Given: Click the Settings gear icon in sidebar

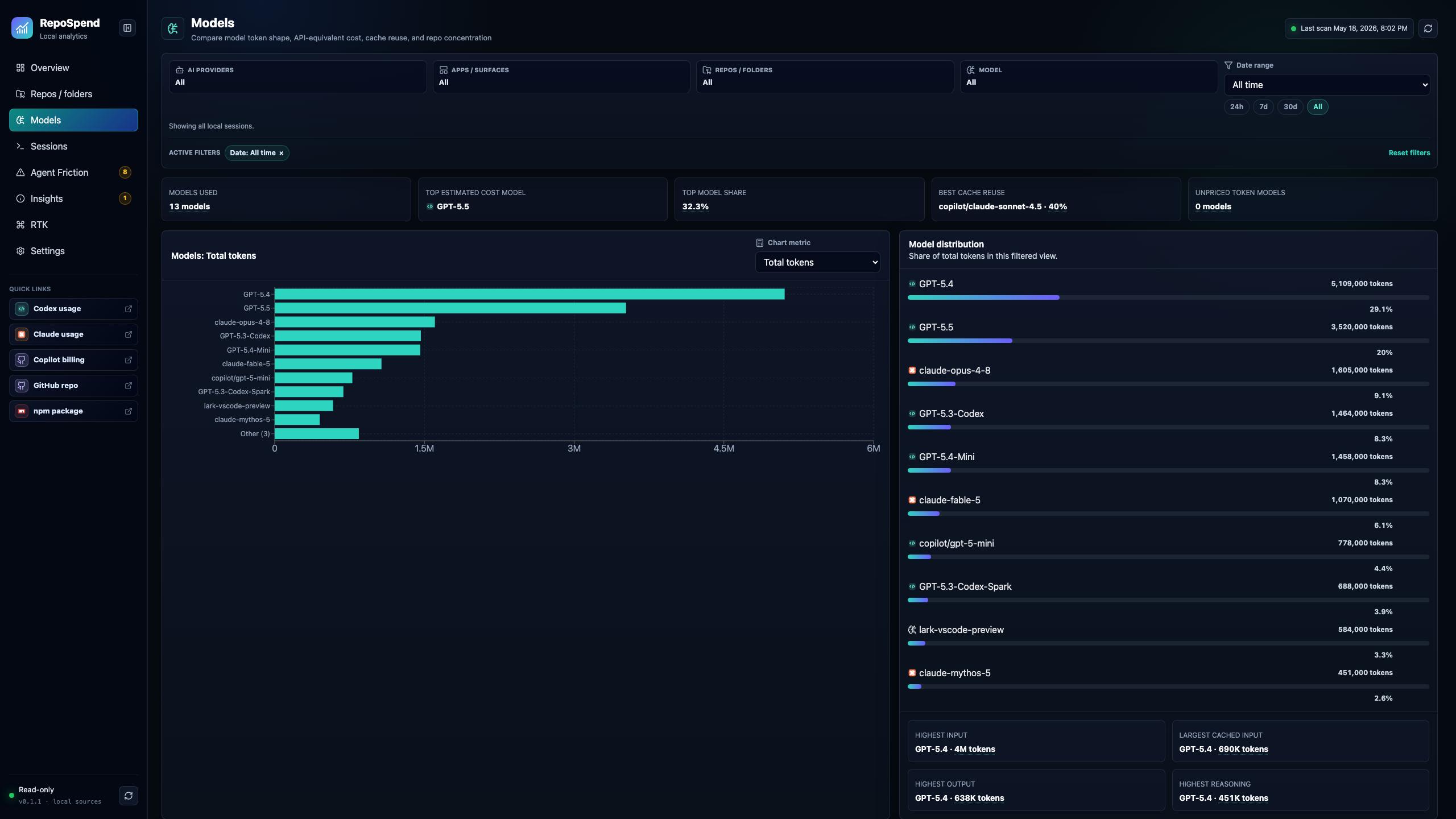Looking at the screenshot, I should (20, 251).
